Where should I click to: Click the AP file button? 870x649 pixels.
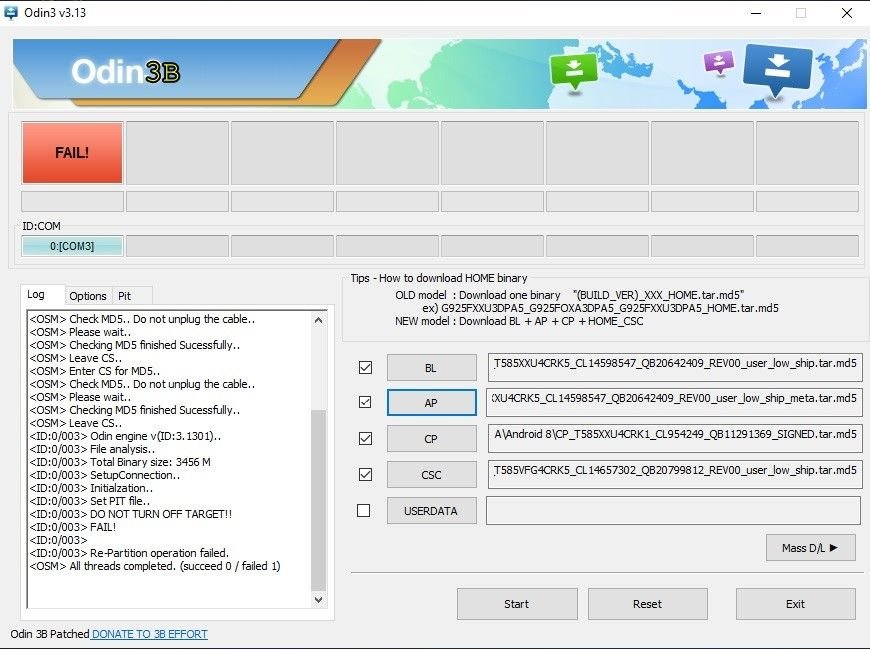coord(431,403)
